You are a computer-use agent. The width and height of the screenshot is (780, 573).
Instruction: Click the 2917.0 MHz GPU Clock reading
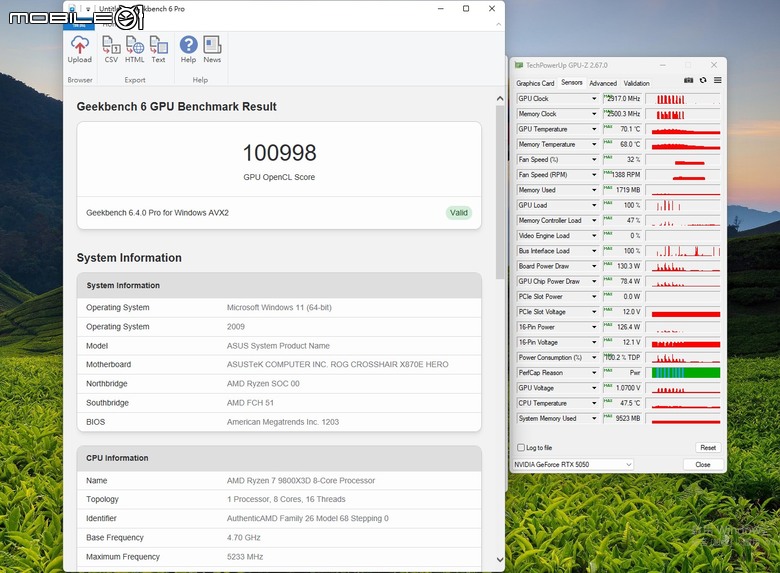point(624,98)
